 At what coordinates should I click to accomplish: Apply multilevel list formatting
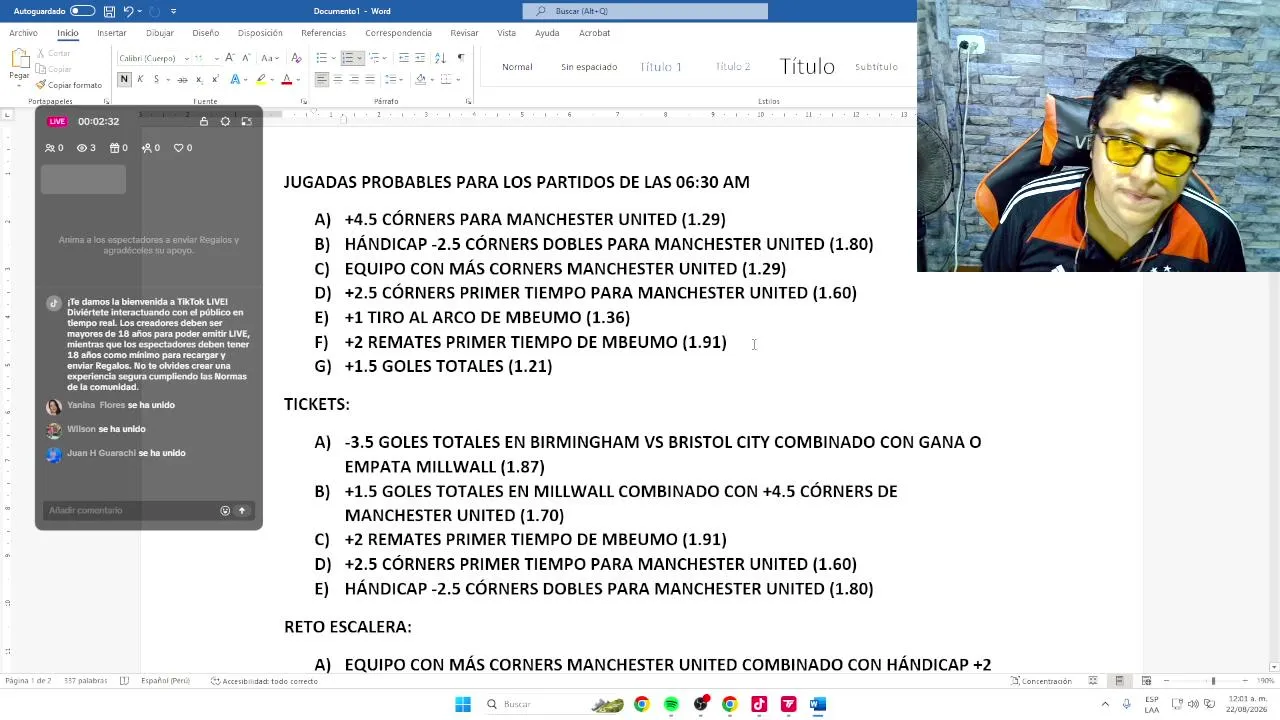point(375,58)
